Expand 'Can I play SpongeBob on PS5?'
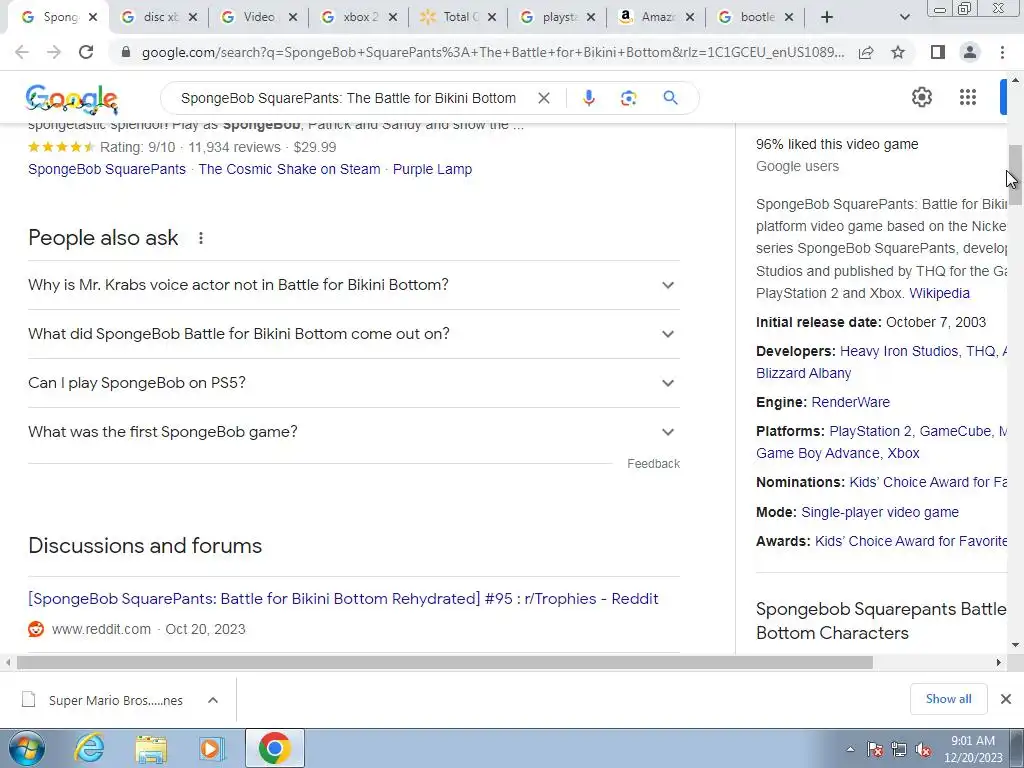1024x768 pixels. 353,383
